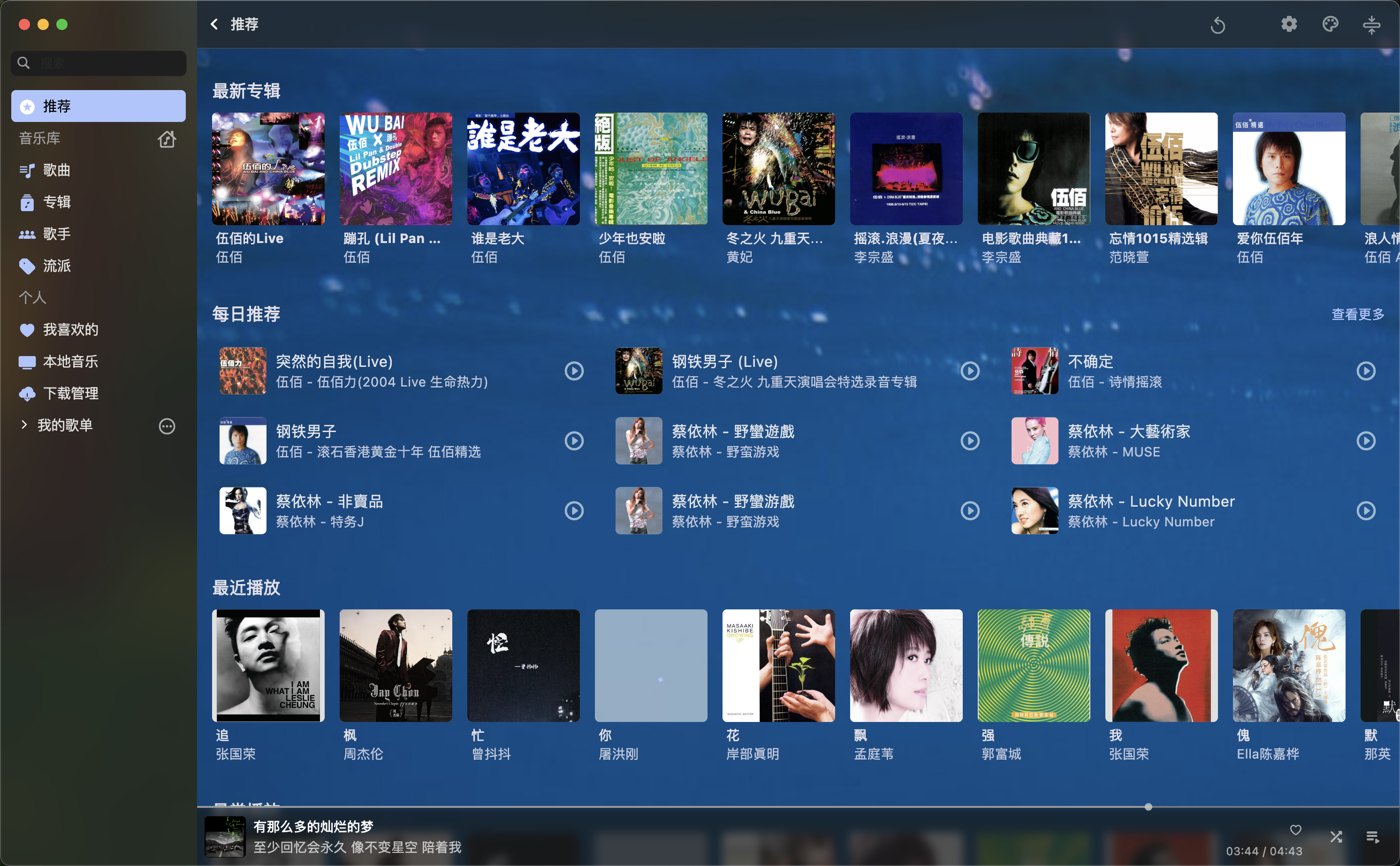Play 蔡依林 - 大藝術家 play icon
Screen dimensions: 1400x866
(1366, 441)
